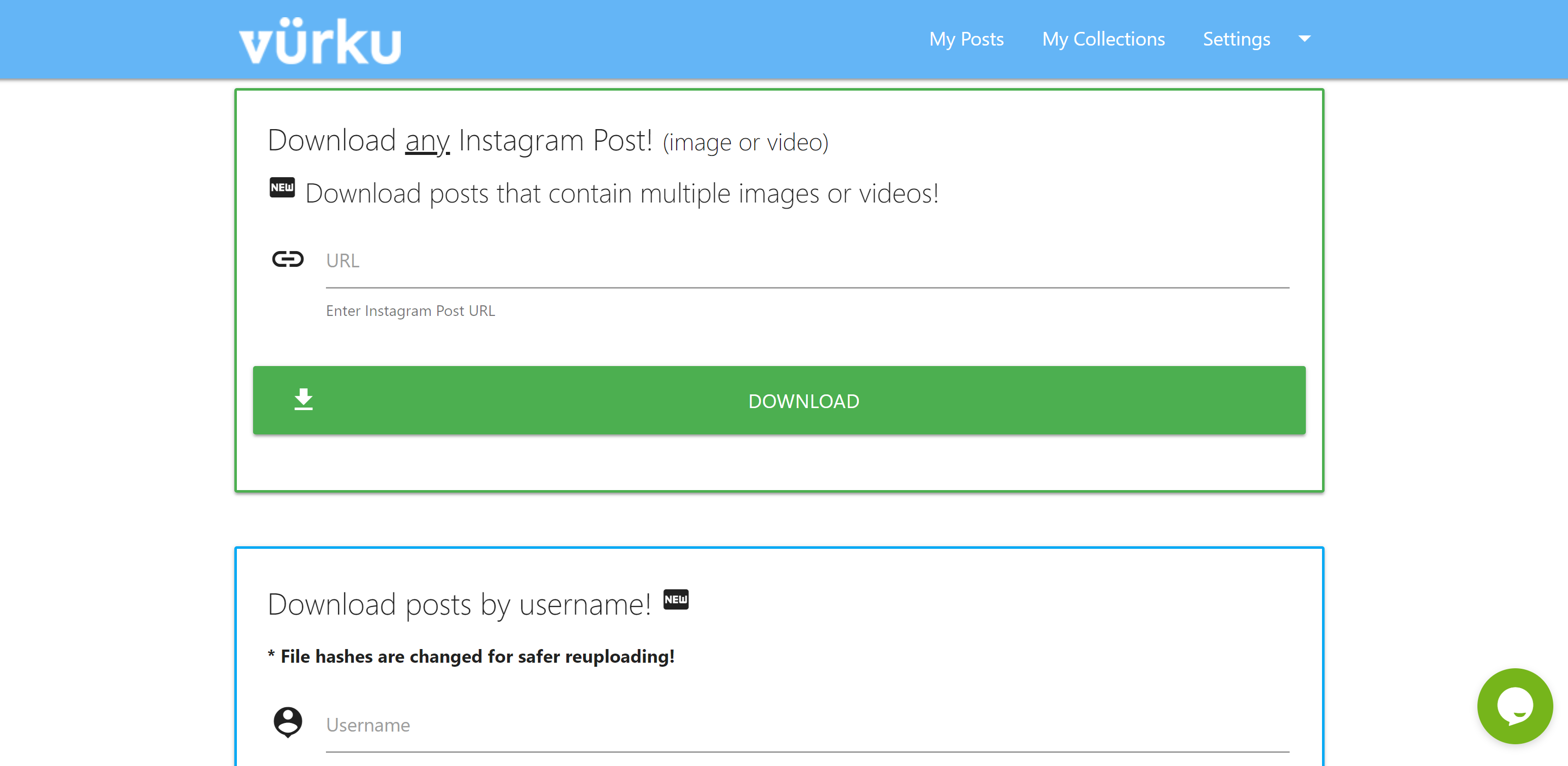The height and width of the screenshot is (766, 1568).
Task: Click the NEW badge beside the multiple images text
Action: [x=282, y=187]
